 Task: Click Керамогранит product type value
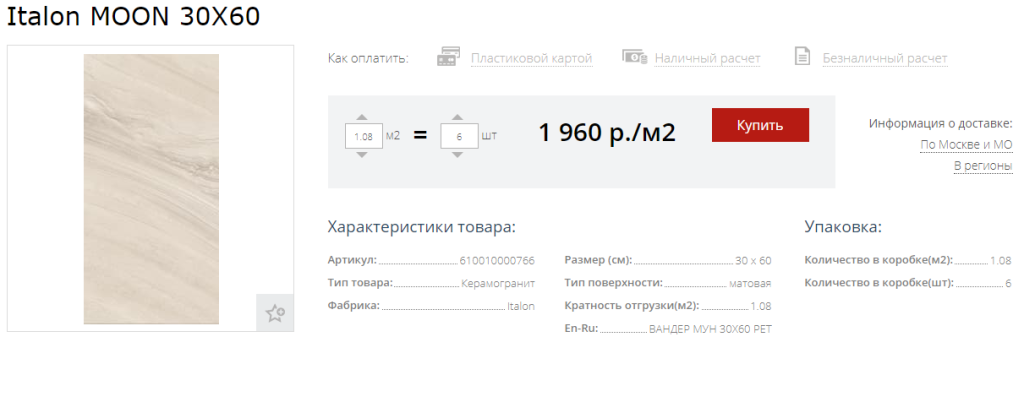498,284
